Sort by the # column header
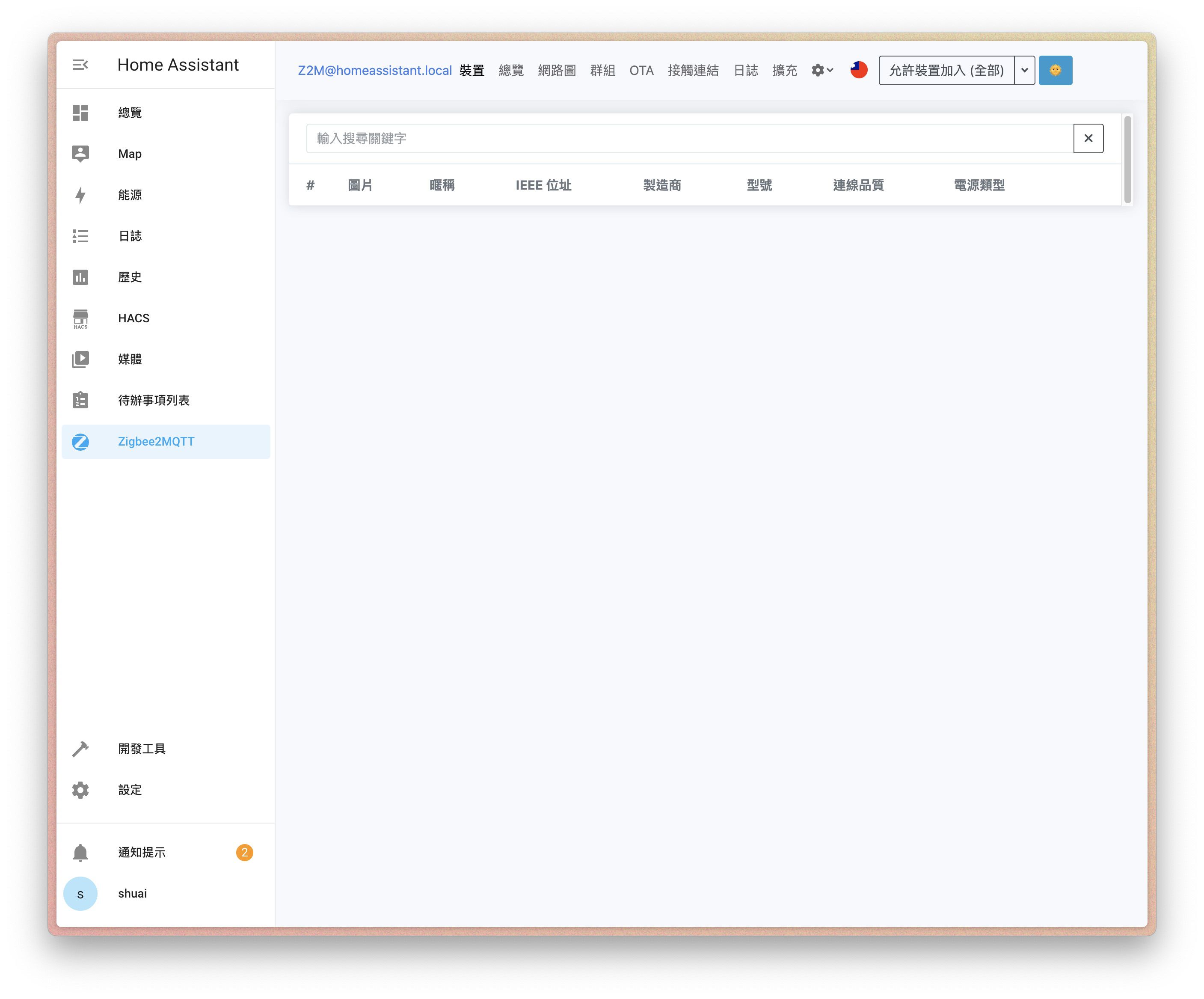The height and width of the screenshot is (999, 1204). [x=310, y=185]
